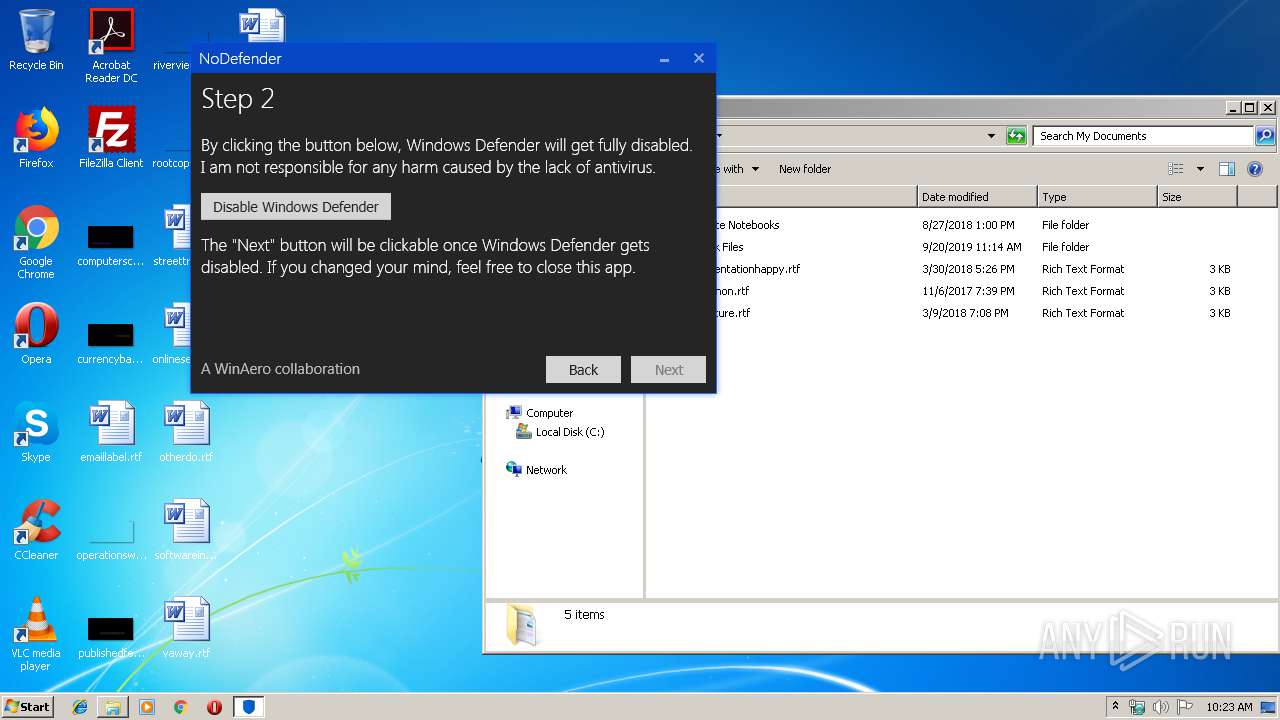Image resolution: width=1280 pixels, height=720 pixels.
Task: Sort by Size column header
Action: 1197,197
